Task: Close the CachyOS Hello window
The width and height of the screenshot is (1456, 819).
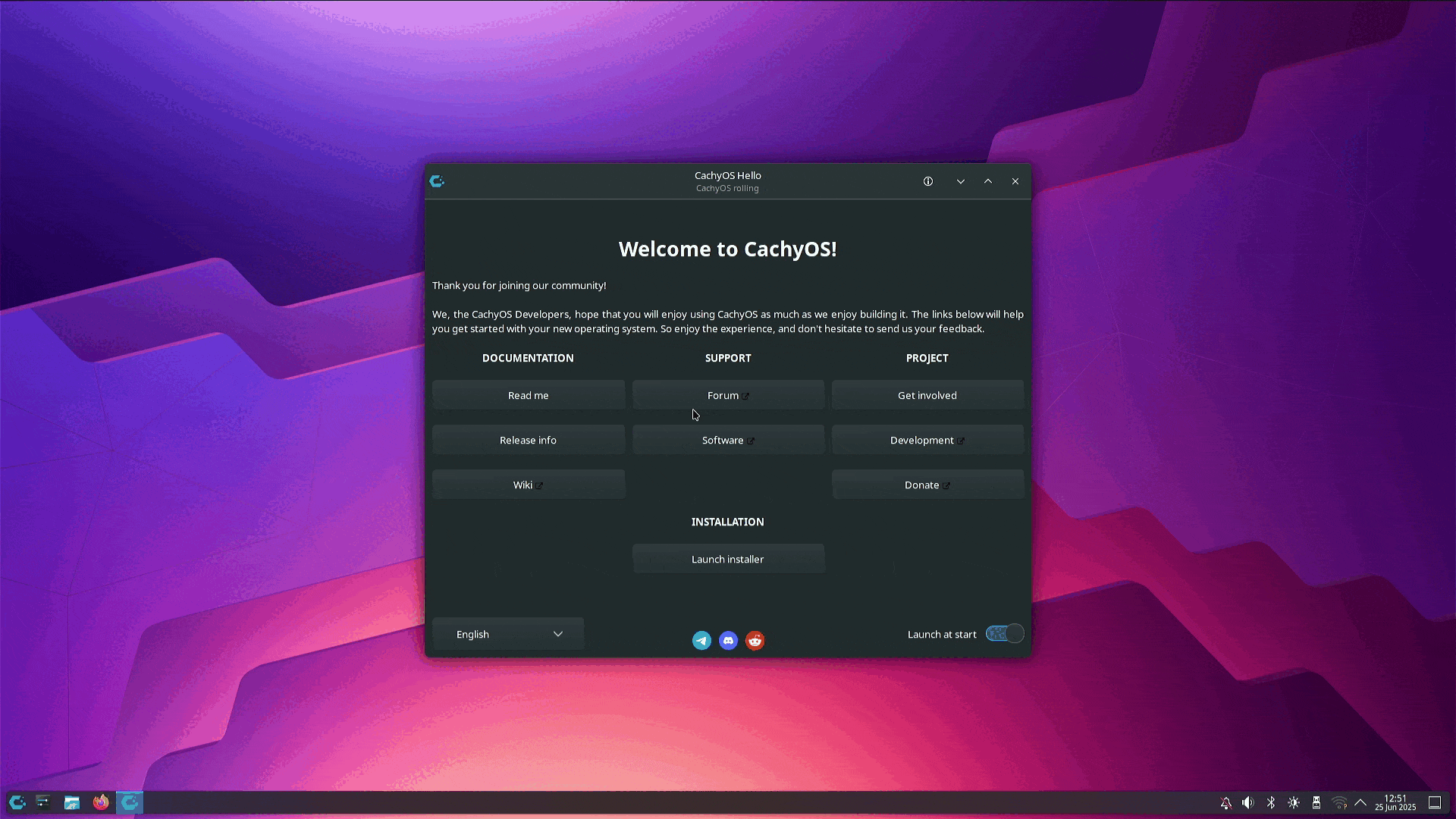Action: pyautogui.click(x=1015, y=181)
